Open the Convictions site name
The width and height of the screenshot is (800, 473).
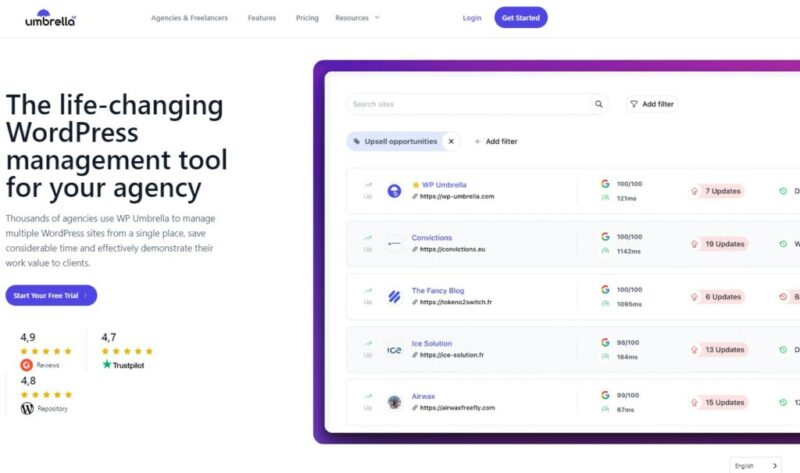(432, 238)
